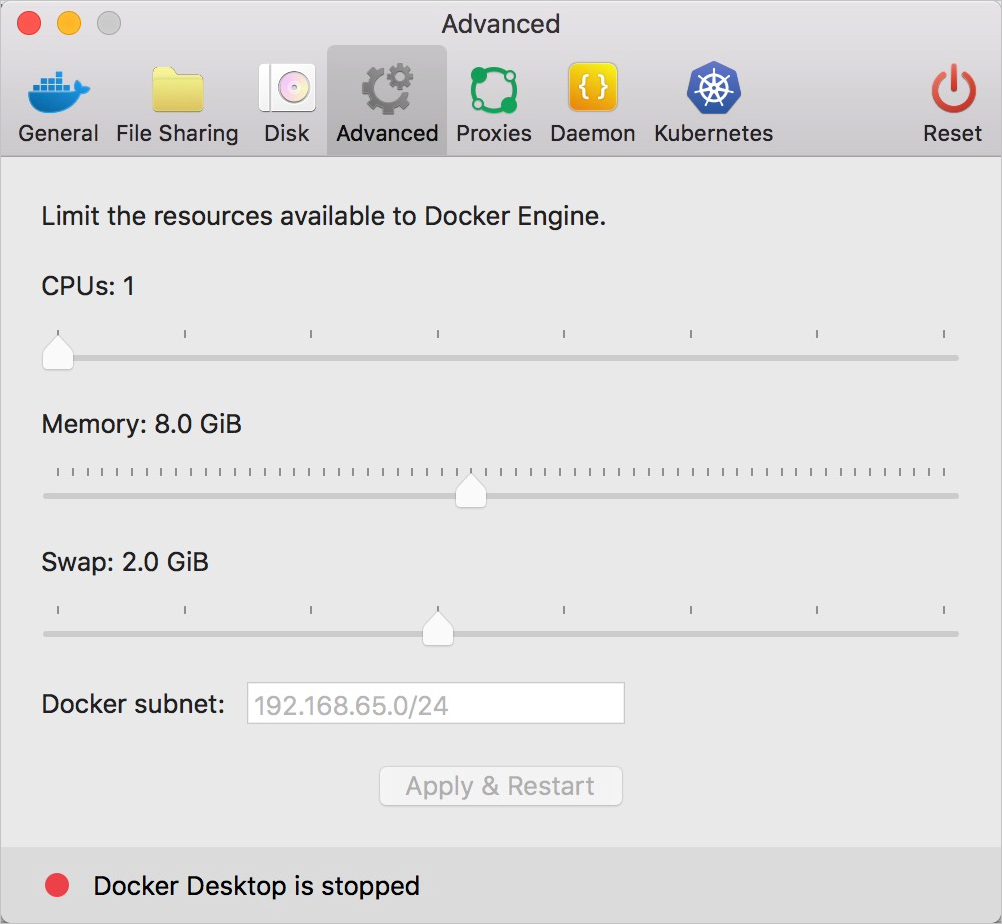This screenshot has height=924, width=1002.
Task: Open the Proxies green icon
Action: tap(493, 90)
